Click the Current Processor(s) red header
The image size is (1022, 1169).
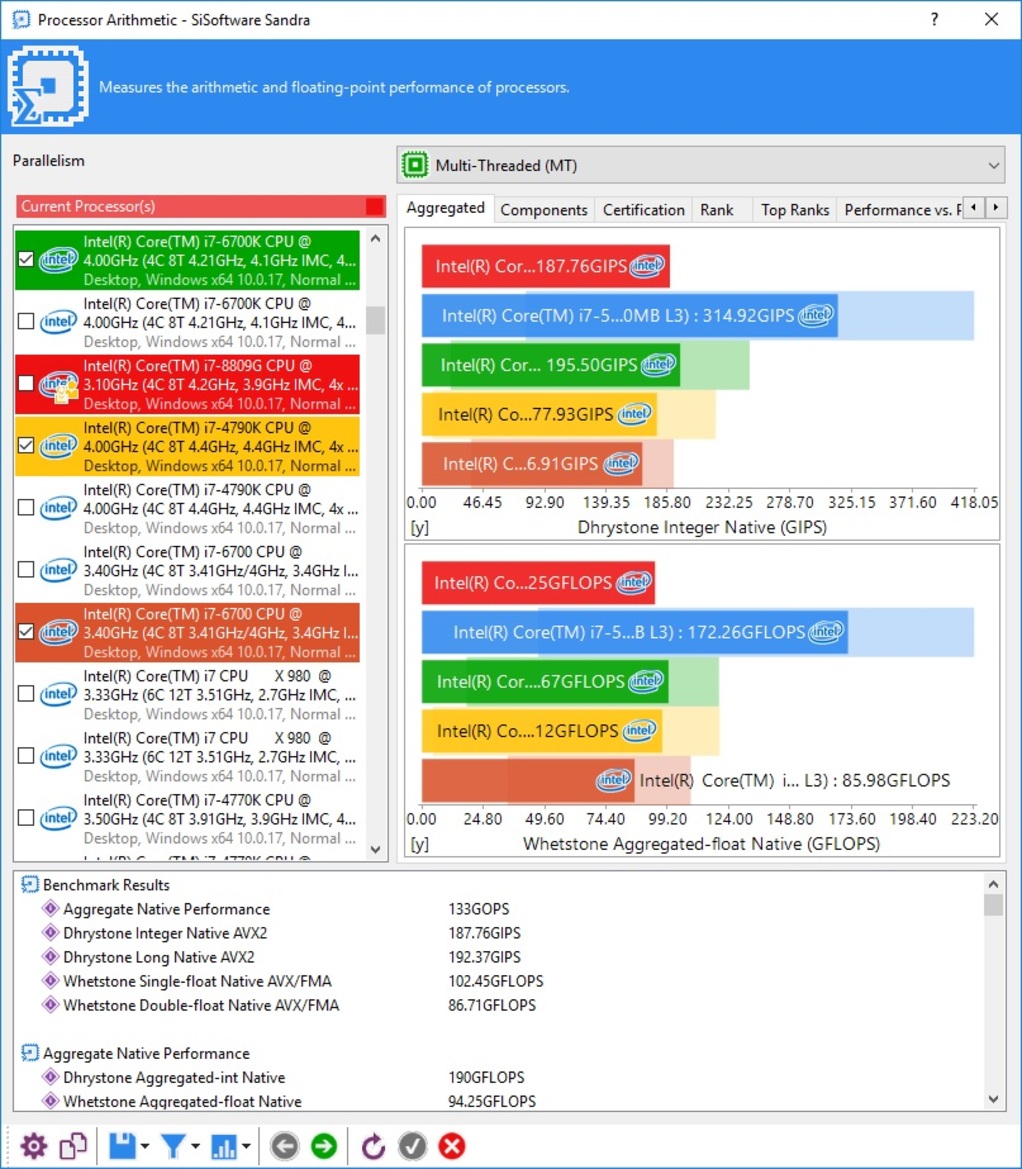coord(201,207)
